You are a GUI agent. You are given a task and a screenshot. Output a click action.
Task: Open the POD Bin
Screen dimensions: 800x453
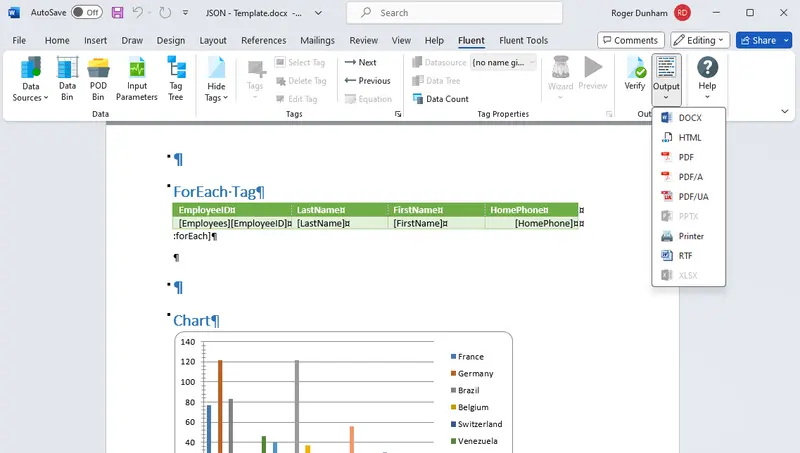[x=98, y=79]
